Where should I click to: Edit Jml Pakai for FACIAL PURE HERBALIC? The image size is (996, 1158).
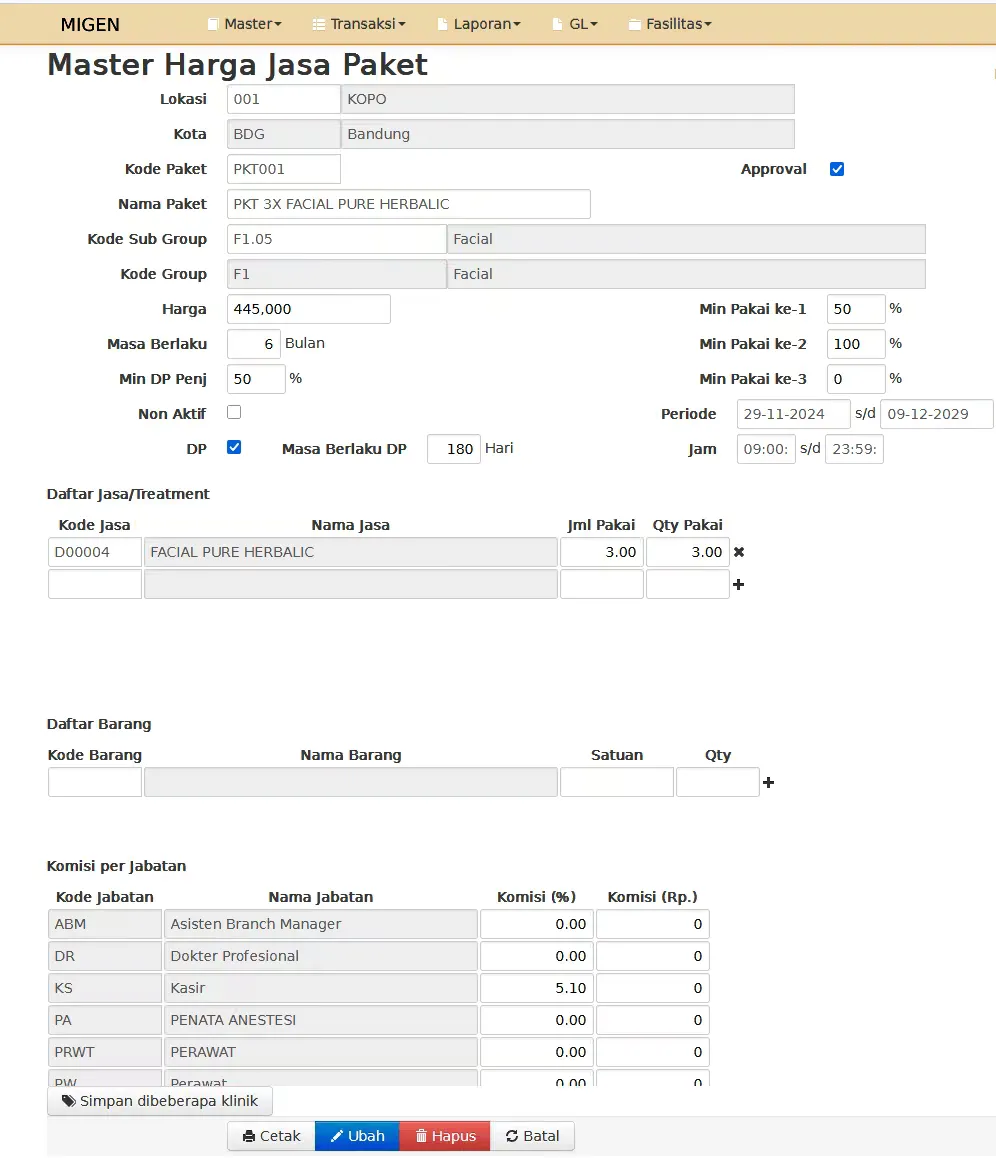(602, 552)
